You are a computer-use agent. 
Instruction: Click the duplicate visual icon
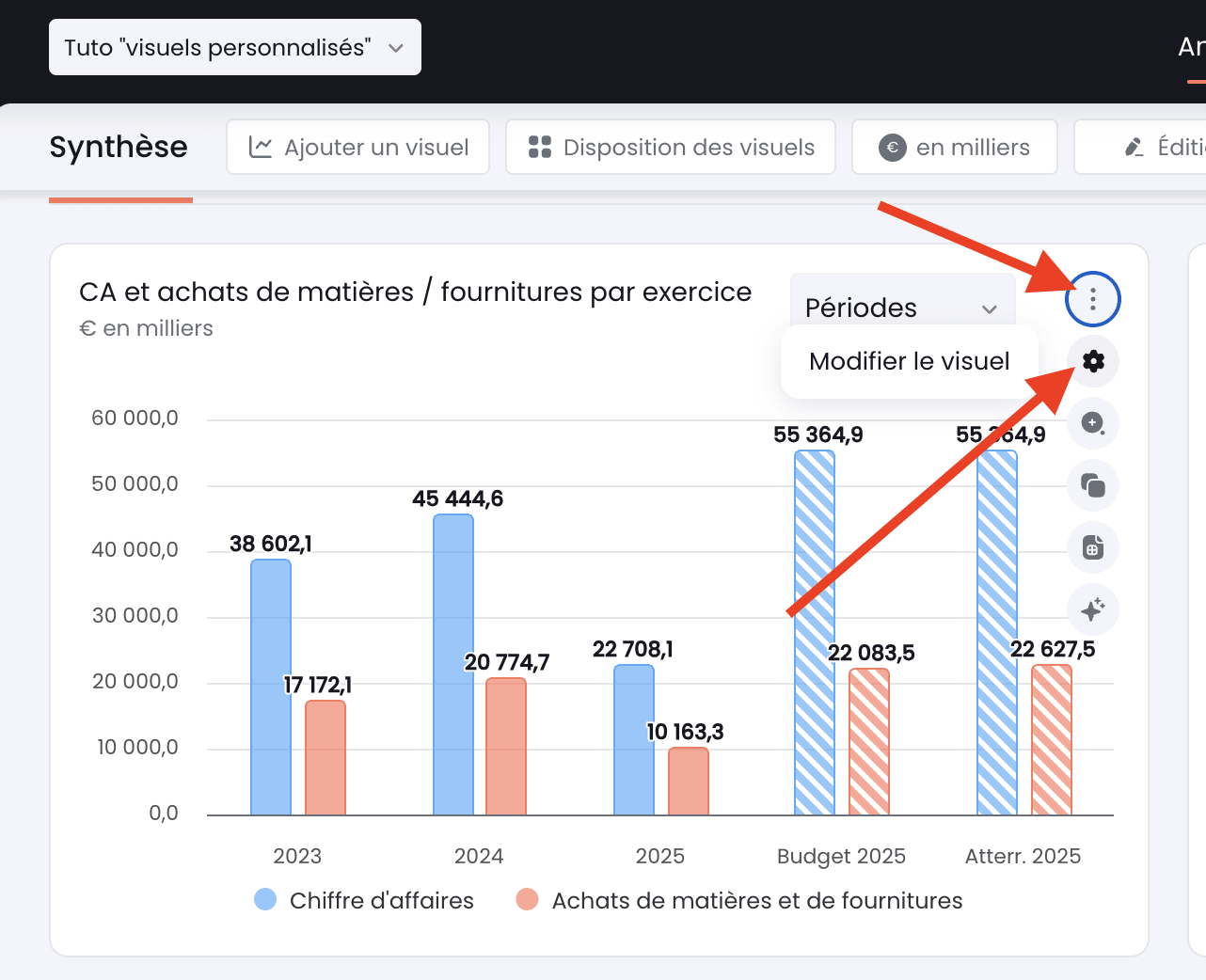[x=1093, y=485]
